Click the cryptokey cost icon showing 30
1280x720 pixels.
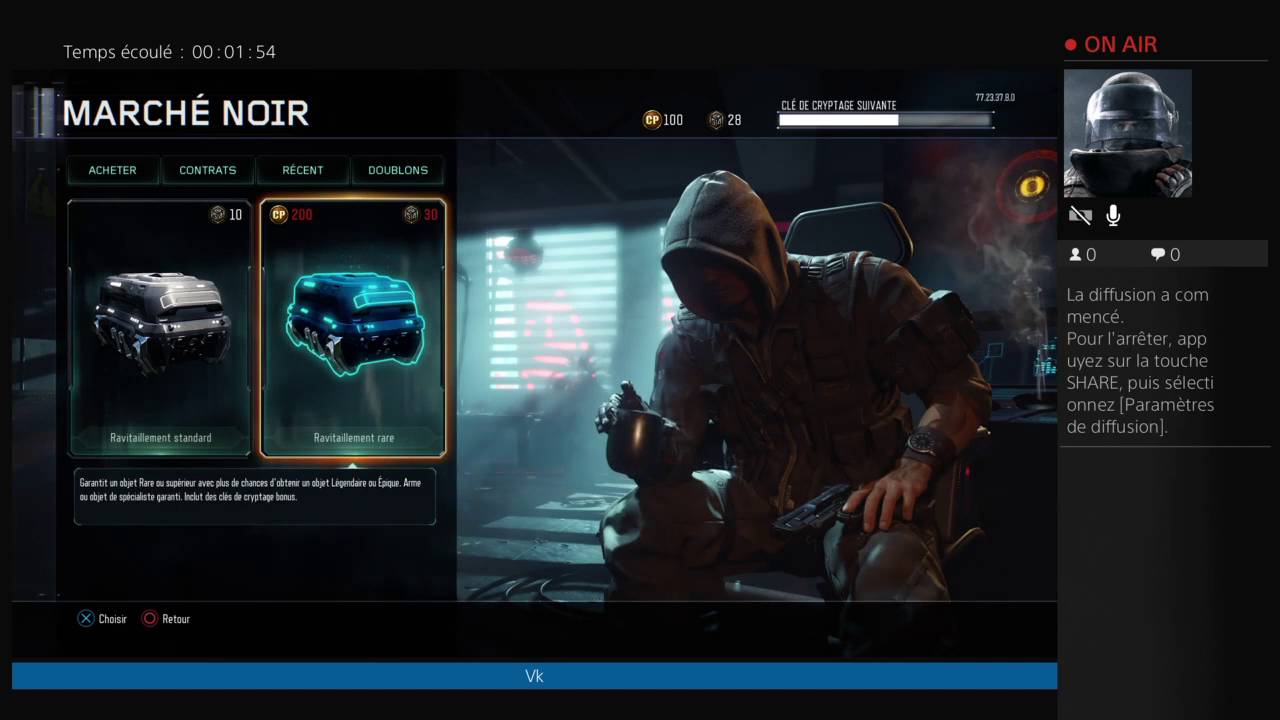tap(411, 215)
